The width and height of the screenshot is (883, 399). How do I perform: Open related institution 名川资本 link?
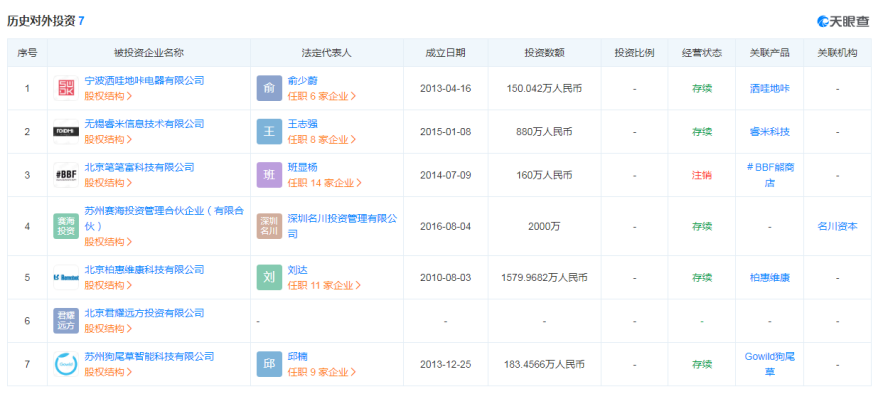[x=837, y=226]
